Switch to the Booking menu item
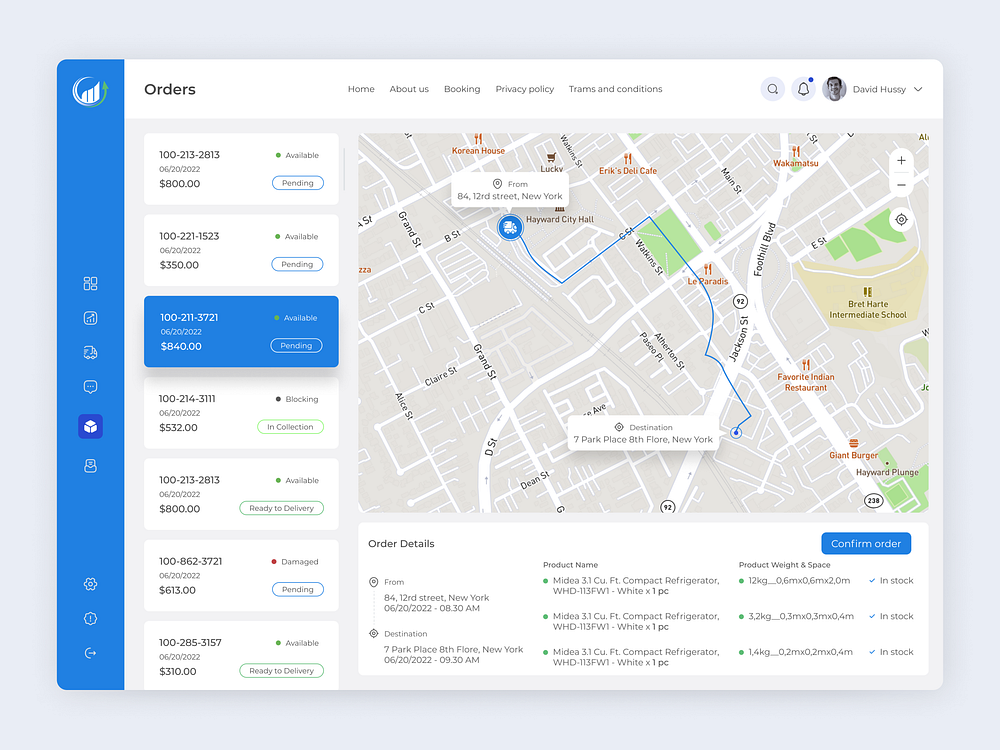Viewport: 1000px width, 750px height. (x=462, y=89)
